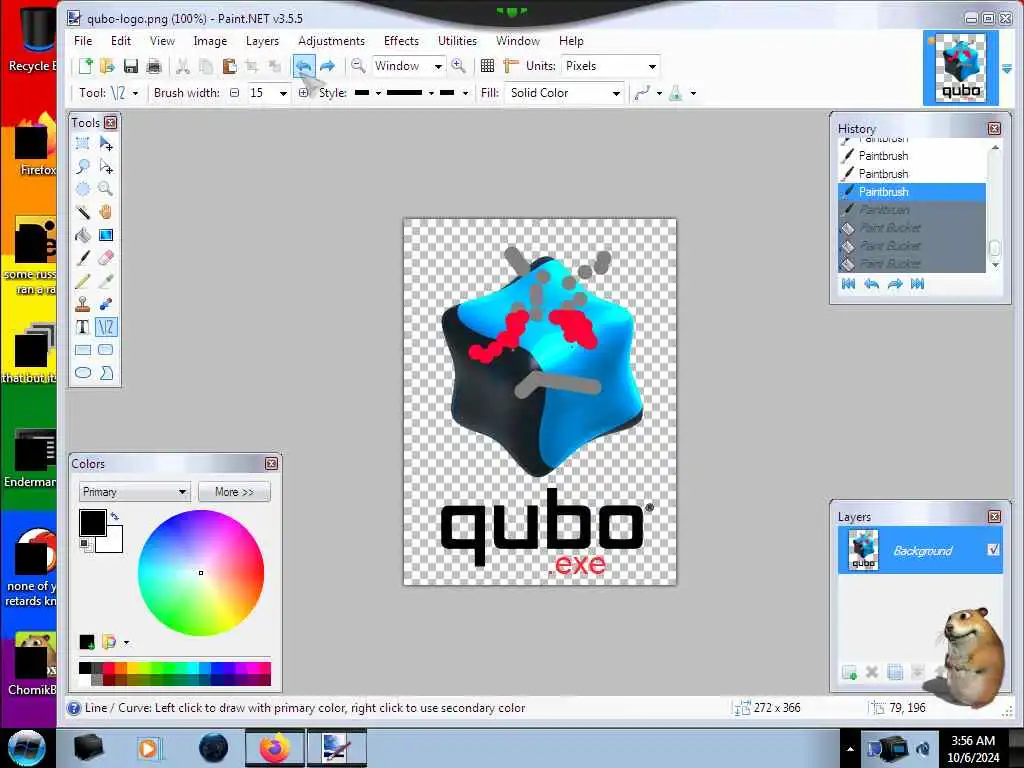Open the File menu
This screenshot has width=1024, height=768.
point(83,40)
